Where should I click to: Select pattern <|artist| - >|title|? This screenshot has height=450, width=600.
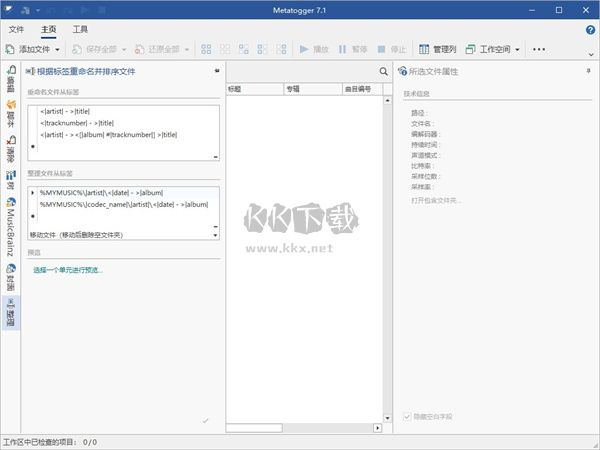pyautogui.click(x=65, y=111)
